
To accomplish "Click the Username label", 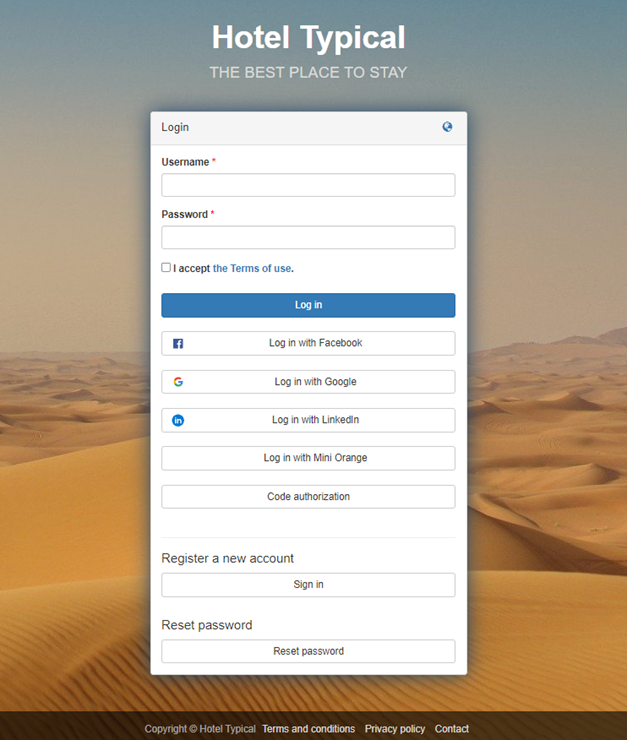I will pyautogui.click(x=185, y=162).
